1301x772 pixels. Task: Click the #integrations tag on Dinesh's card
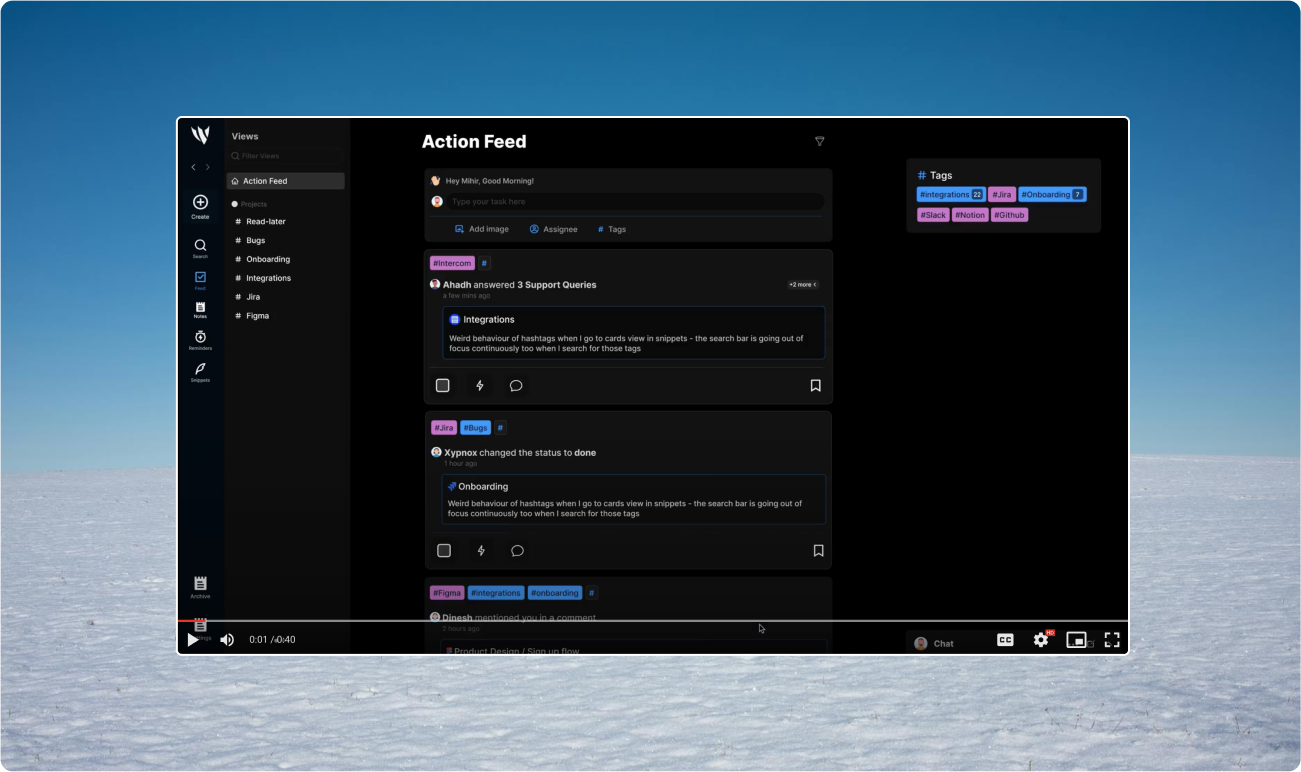click(496, 593)
